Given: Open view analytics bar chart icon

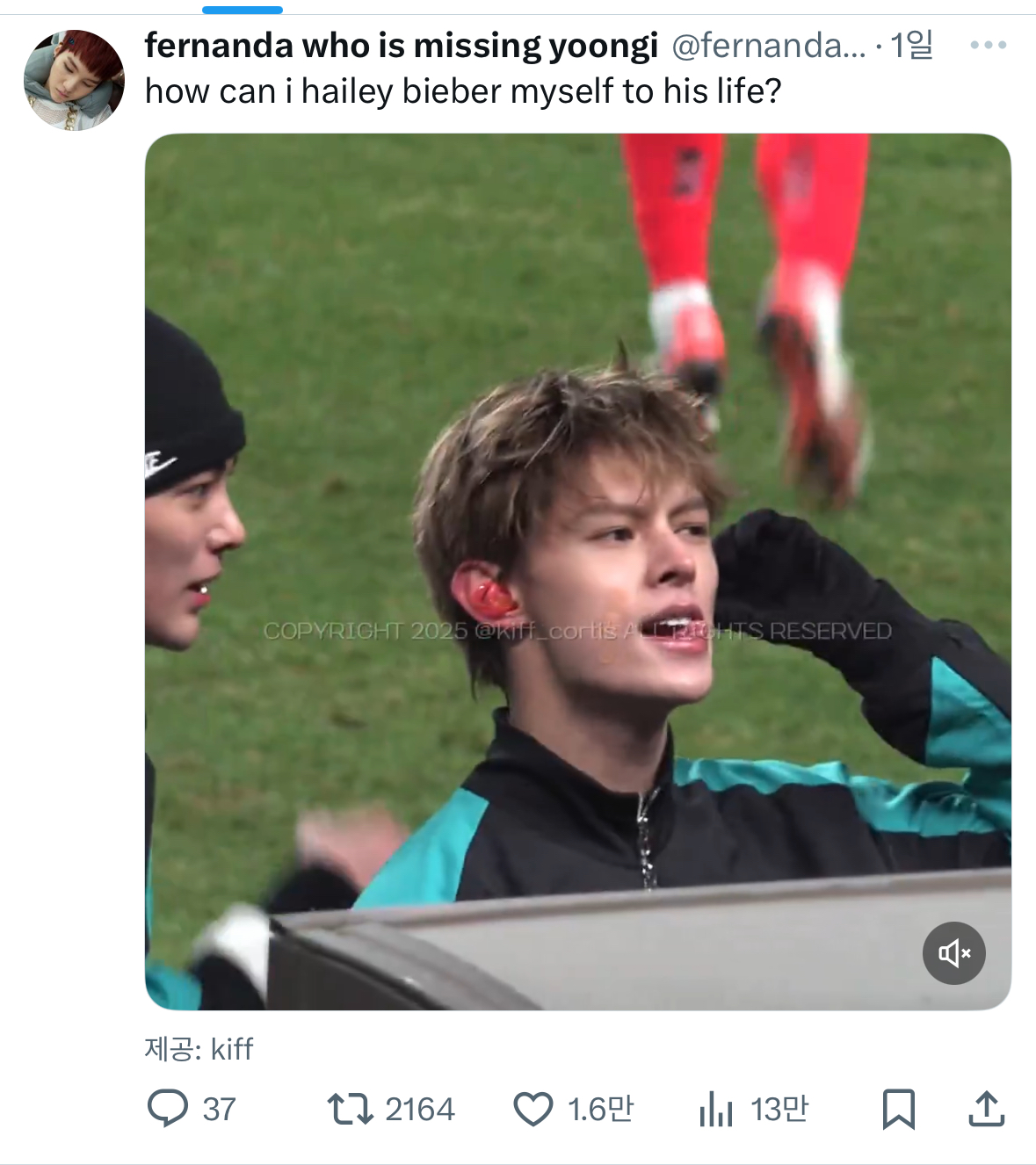Looking at the screenshot, I should [715, 1109].
